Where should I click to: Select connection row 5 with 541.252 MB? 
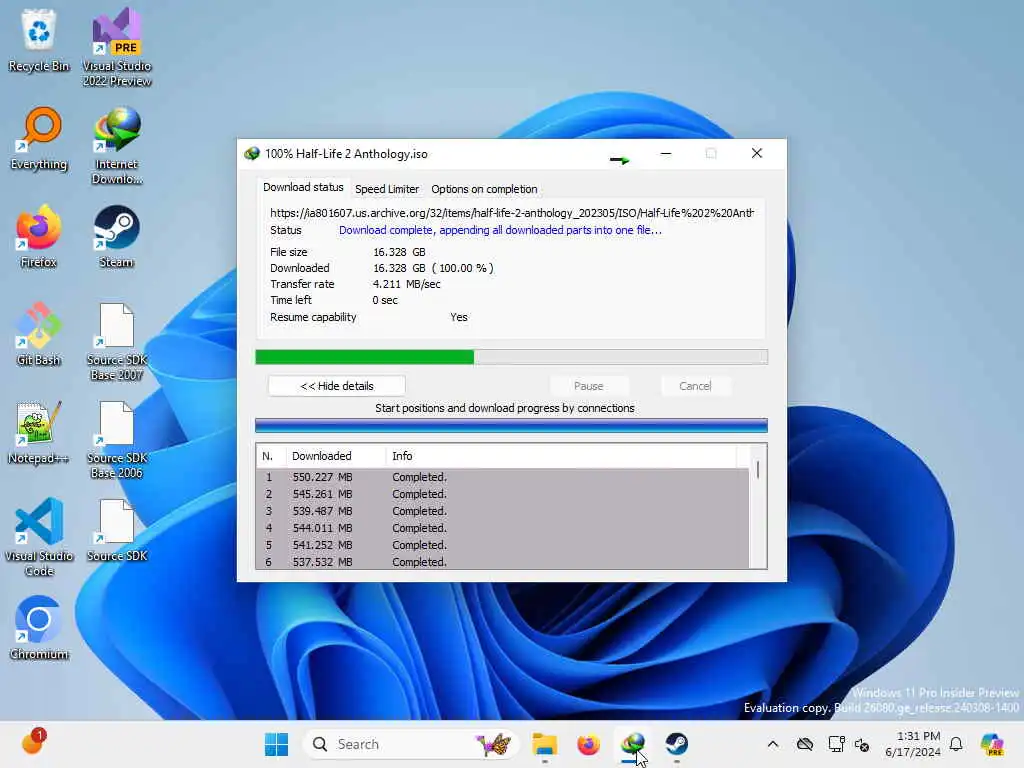coord(502,545)
